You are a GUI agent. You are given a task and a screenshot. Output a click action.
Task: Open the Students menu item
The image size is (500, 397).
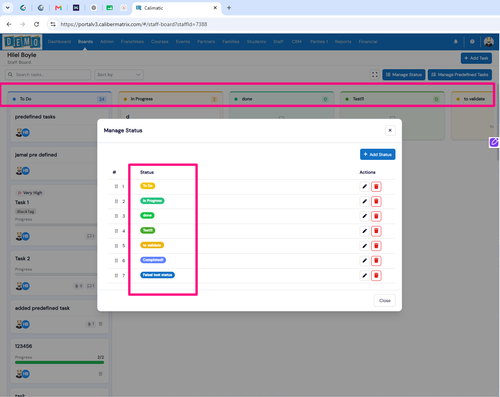(256, 42)
